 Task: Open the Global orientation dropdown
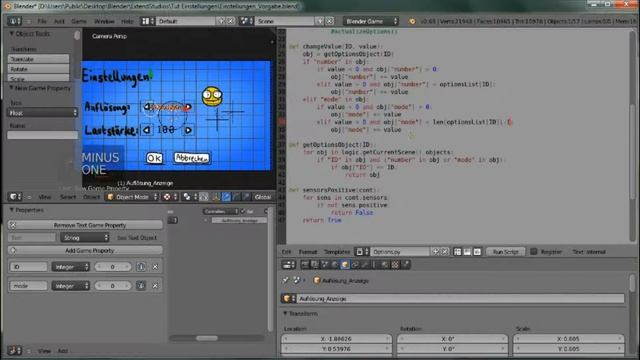point(262,197)
